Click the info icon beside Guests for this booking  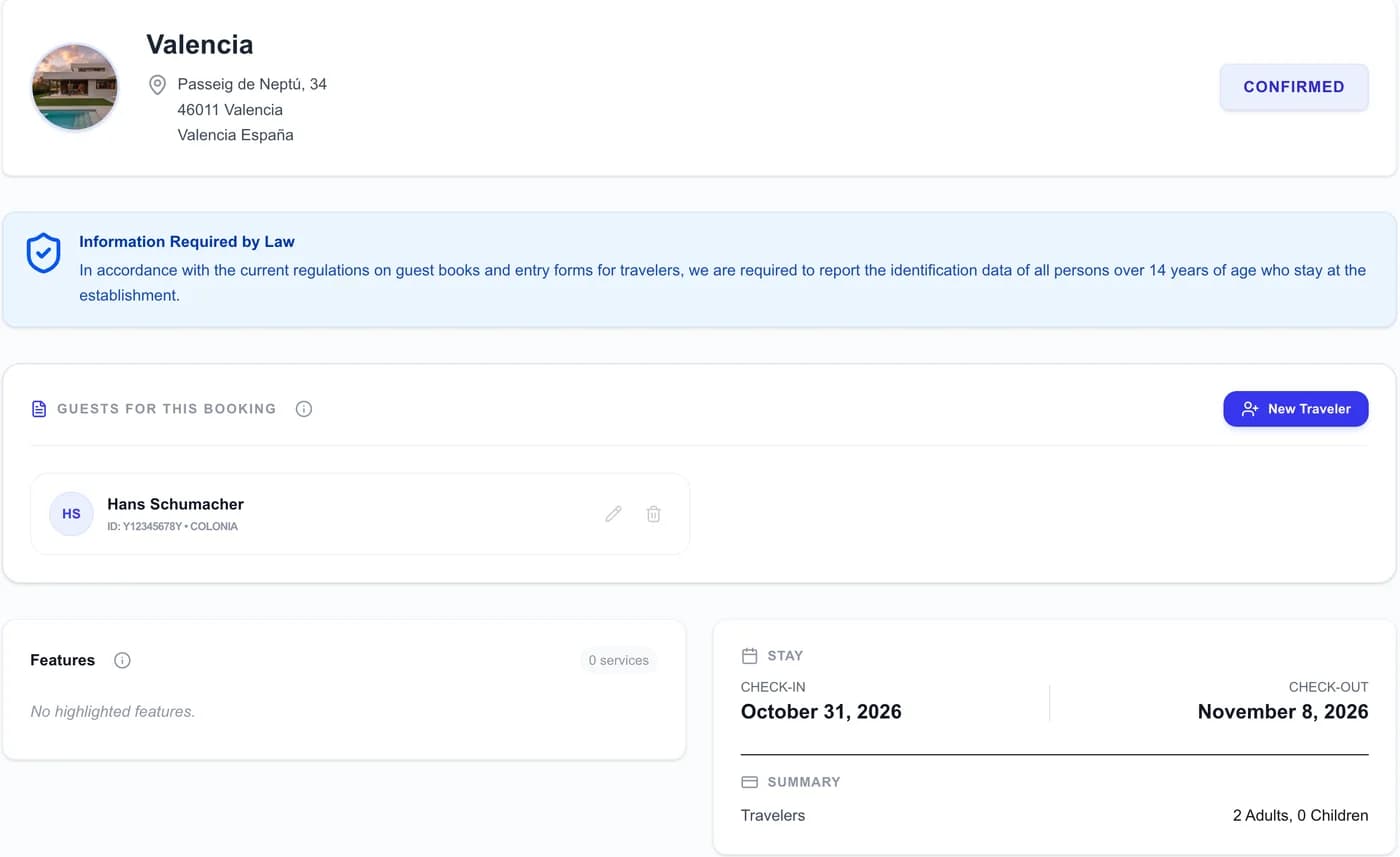304,409
